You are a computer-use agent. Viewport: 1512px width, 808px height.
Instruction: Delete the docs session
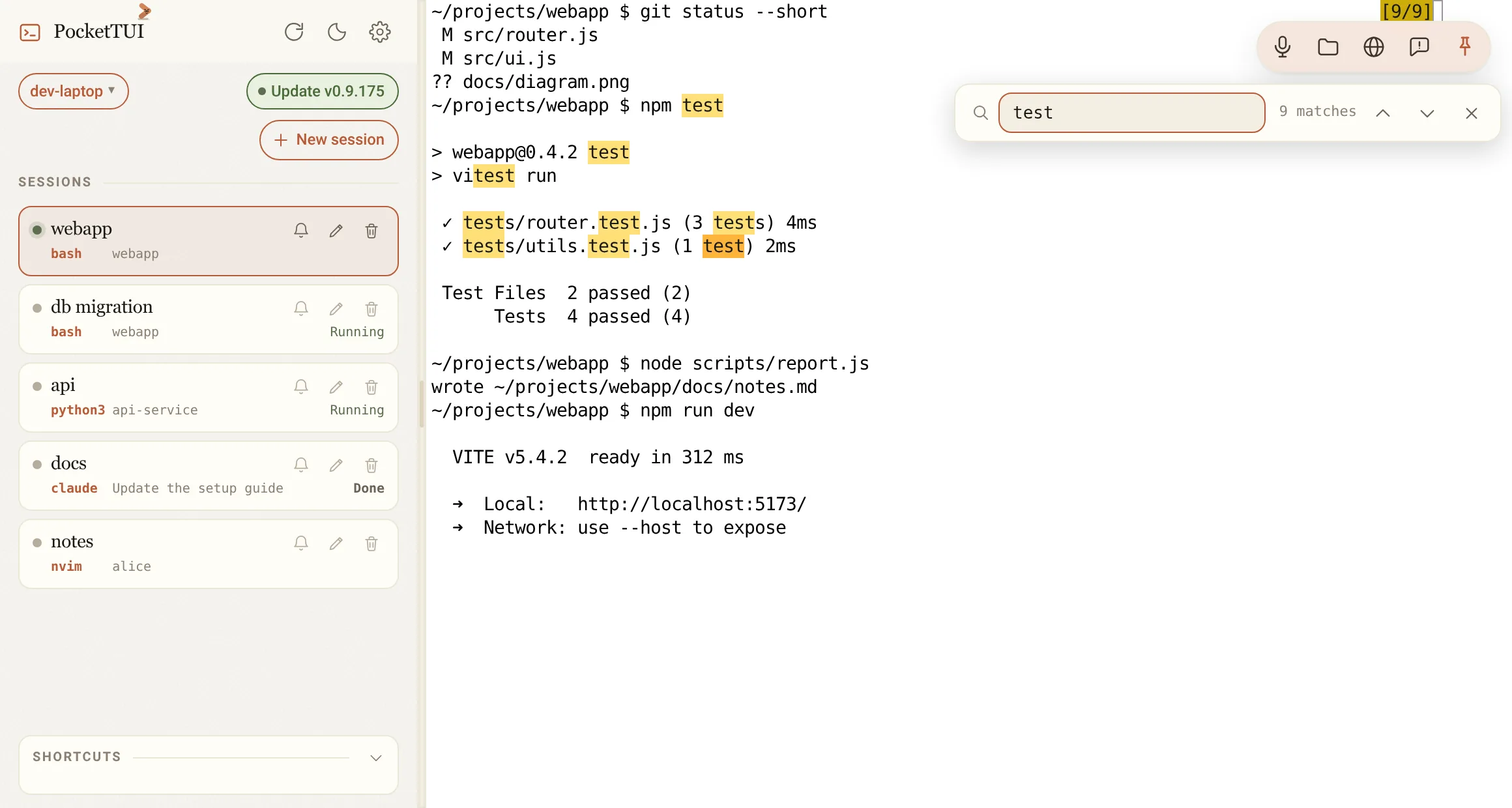(371, 465)
